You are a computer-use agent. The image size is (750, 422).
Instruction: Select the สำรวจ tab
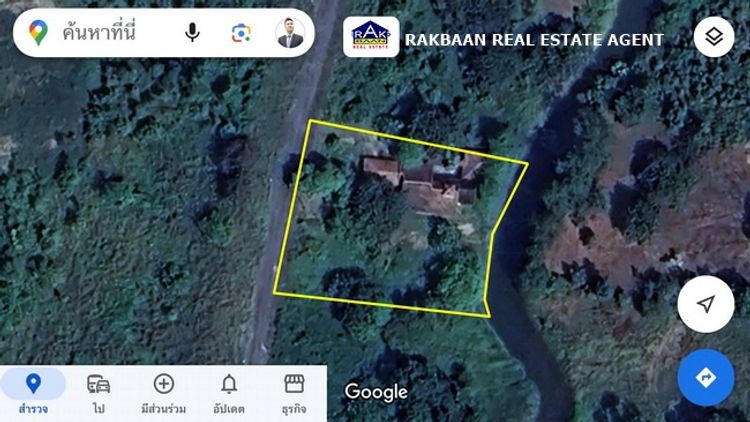(x=33, y=394)
